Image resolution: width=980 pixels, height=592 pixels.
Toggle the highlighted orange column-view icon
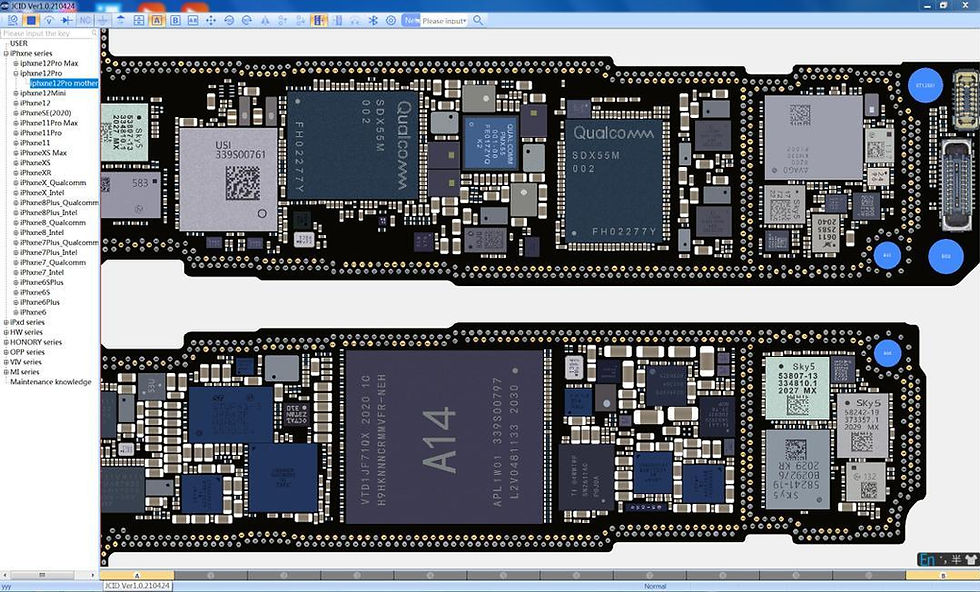pos(319,21)
